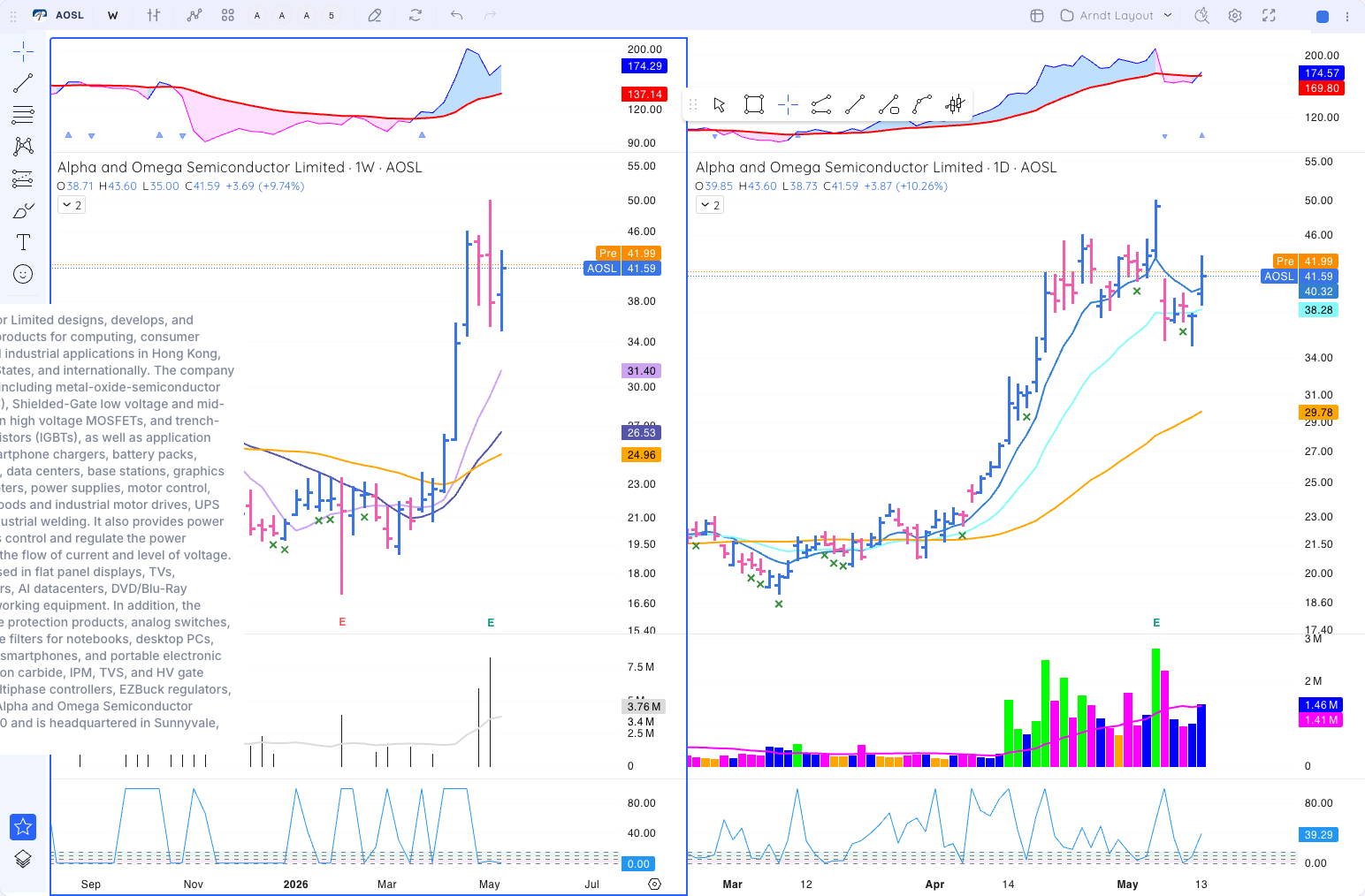This screenshot has height=896, width=1365.
Task: Click the weekly chart title Alpha and Omega 1W
Action: [240, 167]
